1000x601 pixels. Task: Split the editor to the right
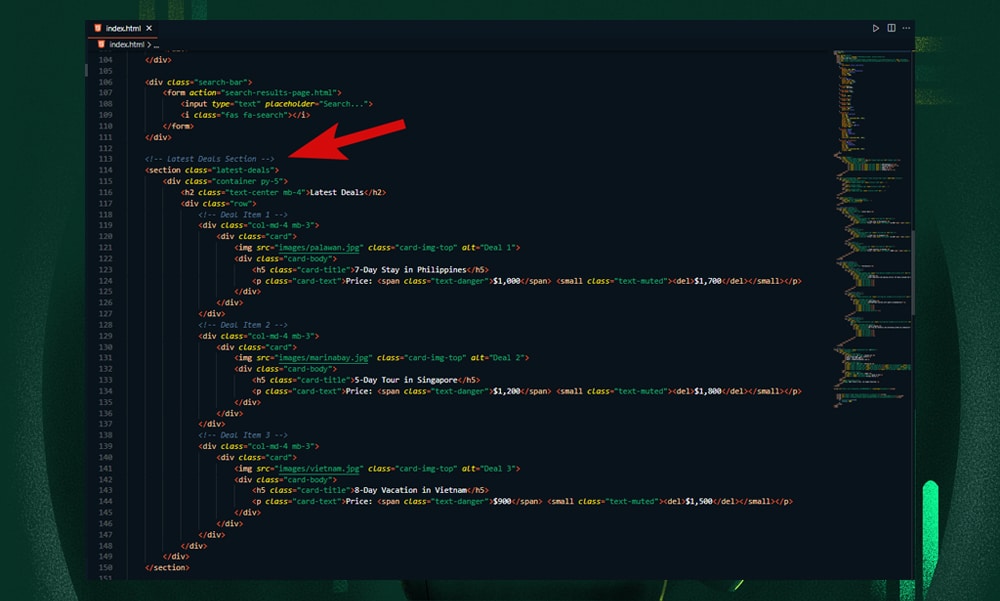891,28
